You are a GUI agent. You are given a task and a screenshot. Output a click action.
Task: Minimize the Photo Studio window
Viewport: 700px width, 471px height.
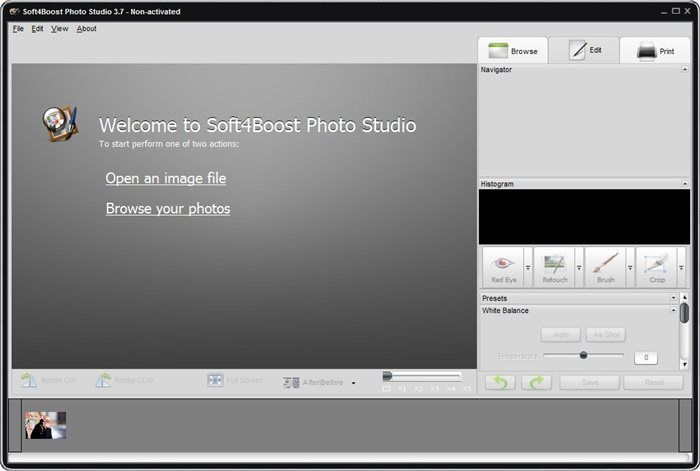coord(664,12)
